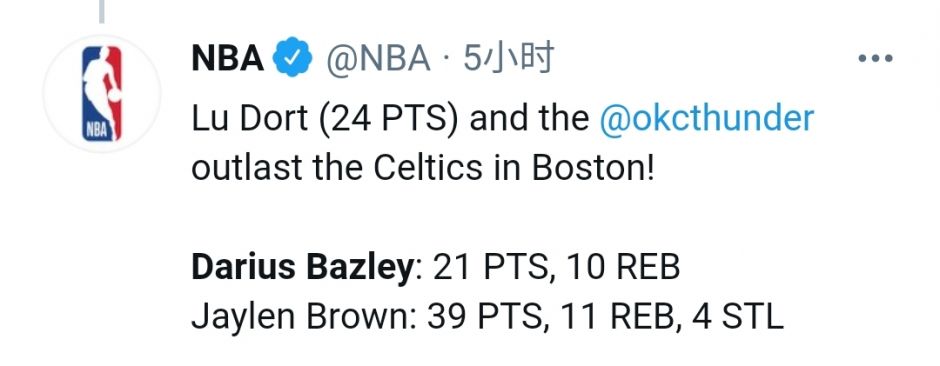Viewport: 940px width, 366px height.
Task: Click the "4 STL" stat text
Action: pyautogui.click(x=737, y=317)
